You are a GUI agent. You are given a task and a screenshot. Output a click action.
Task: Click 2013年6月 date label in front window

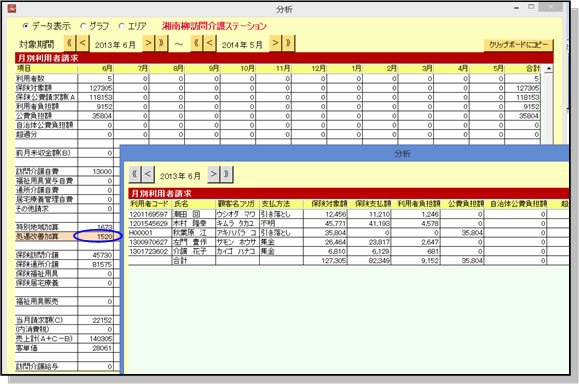tap(181, 176)
